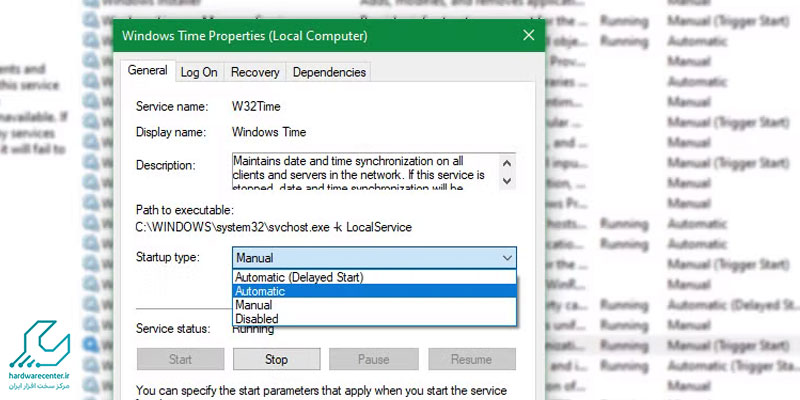Click the Resume service button

(471, 359)
